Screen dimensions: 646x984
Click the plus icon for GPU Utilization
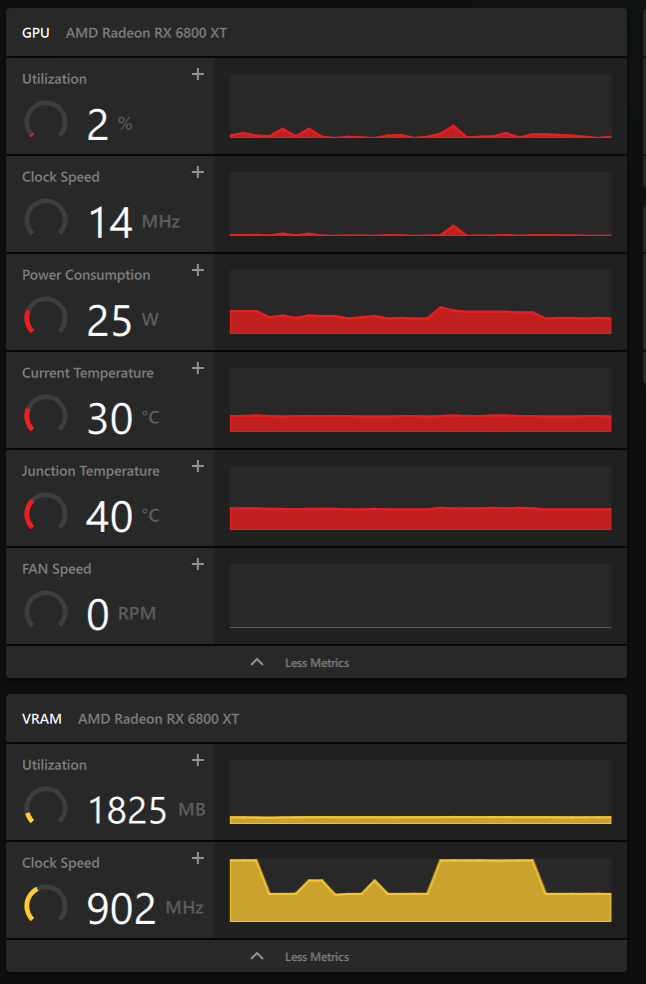pos(198,74)
